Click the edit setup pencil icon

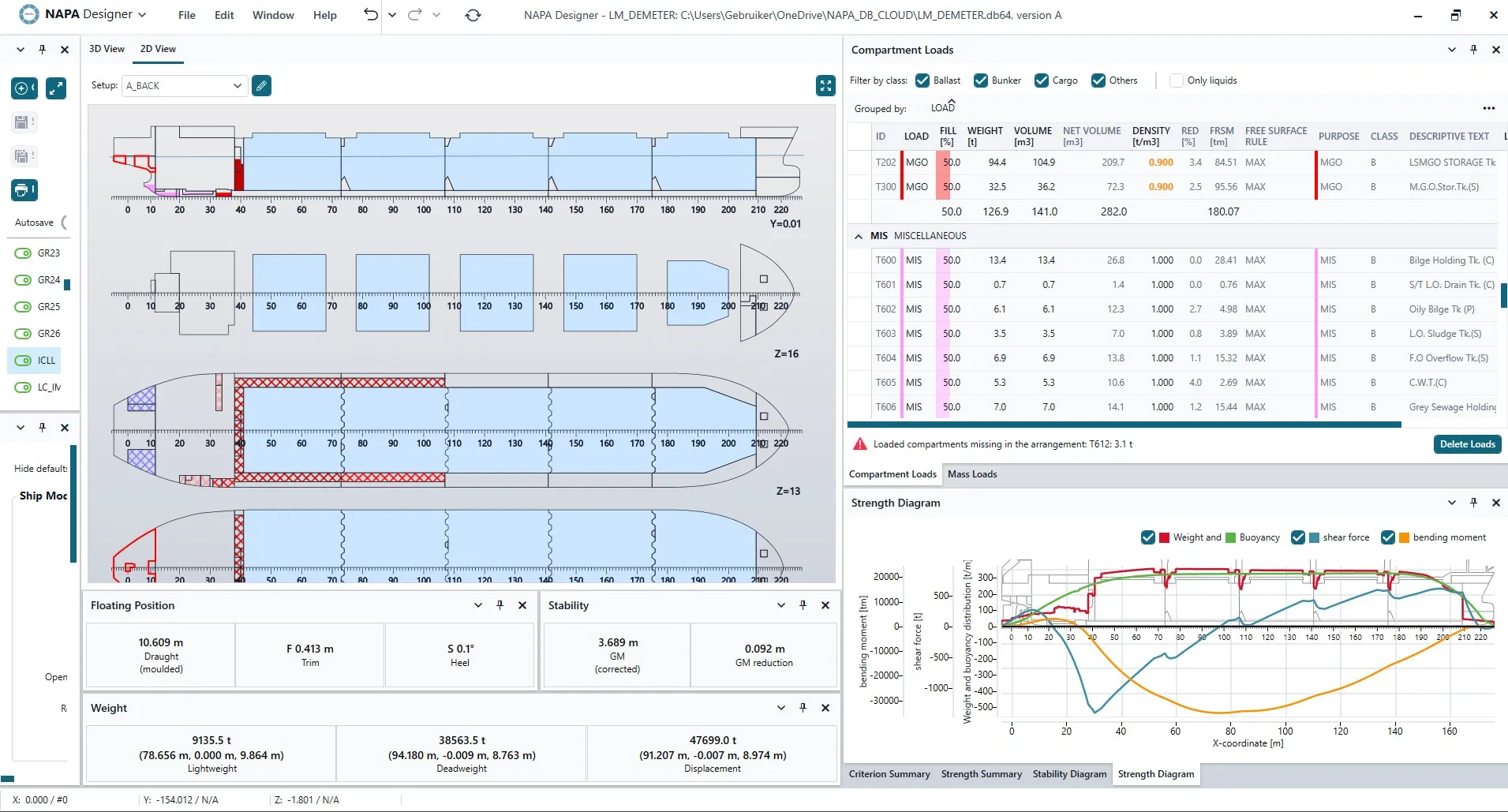(x=261, y=85)
